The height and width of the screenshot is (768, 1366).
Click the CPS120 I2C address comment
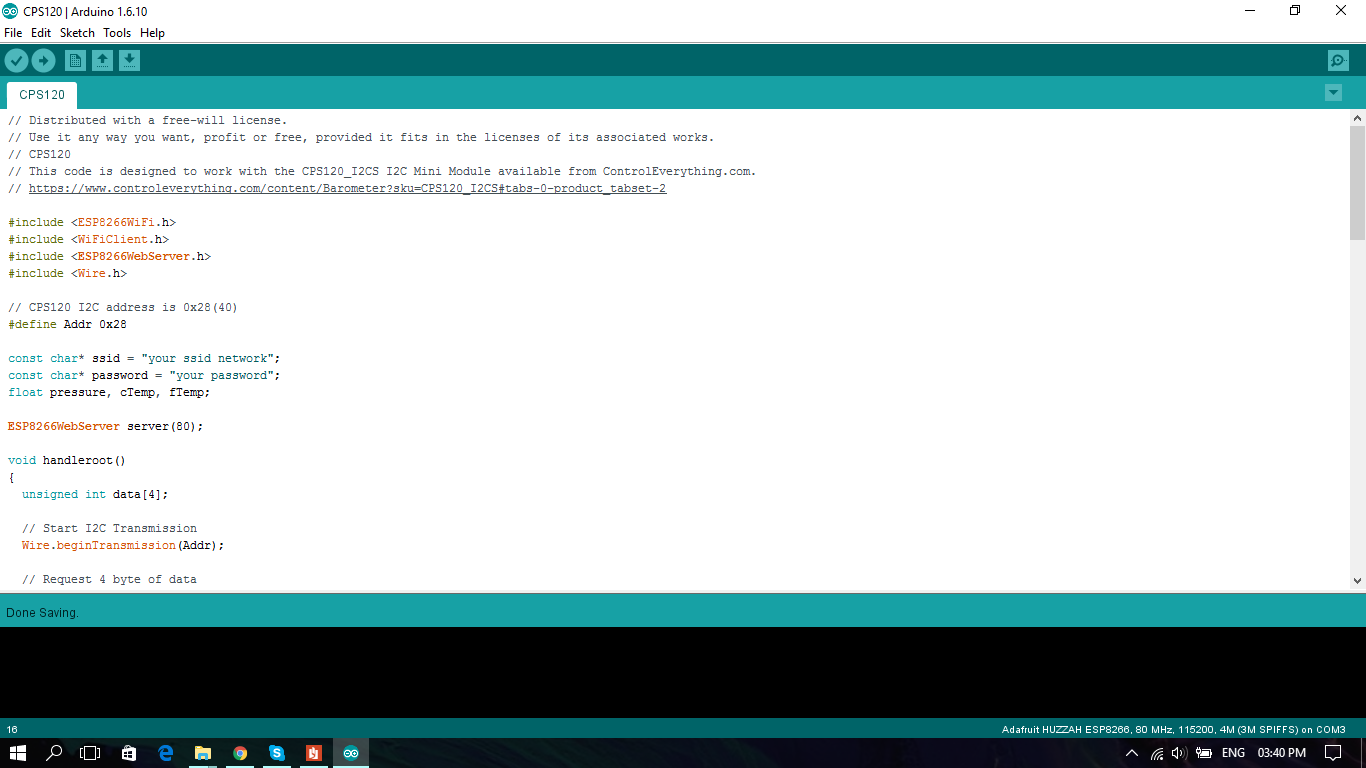coord(123,307)
